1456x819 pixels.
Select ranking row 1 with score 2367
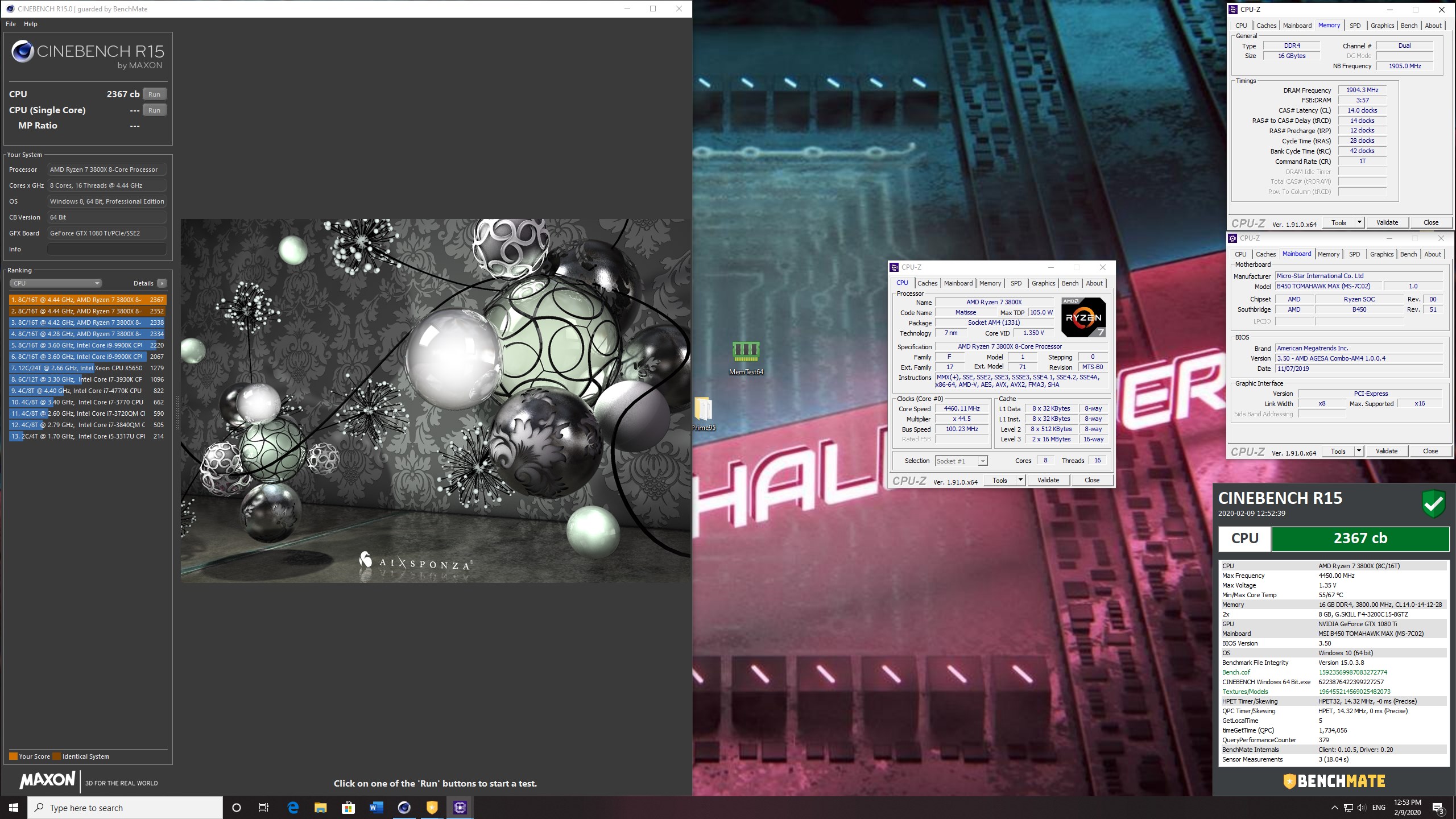click(88, 300)
